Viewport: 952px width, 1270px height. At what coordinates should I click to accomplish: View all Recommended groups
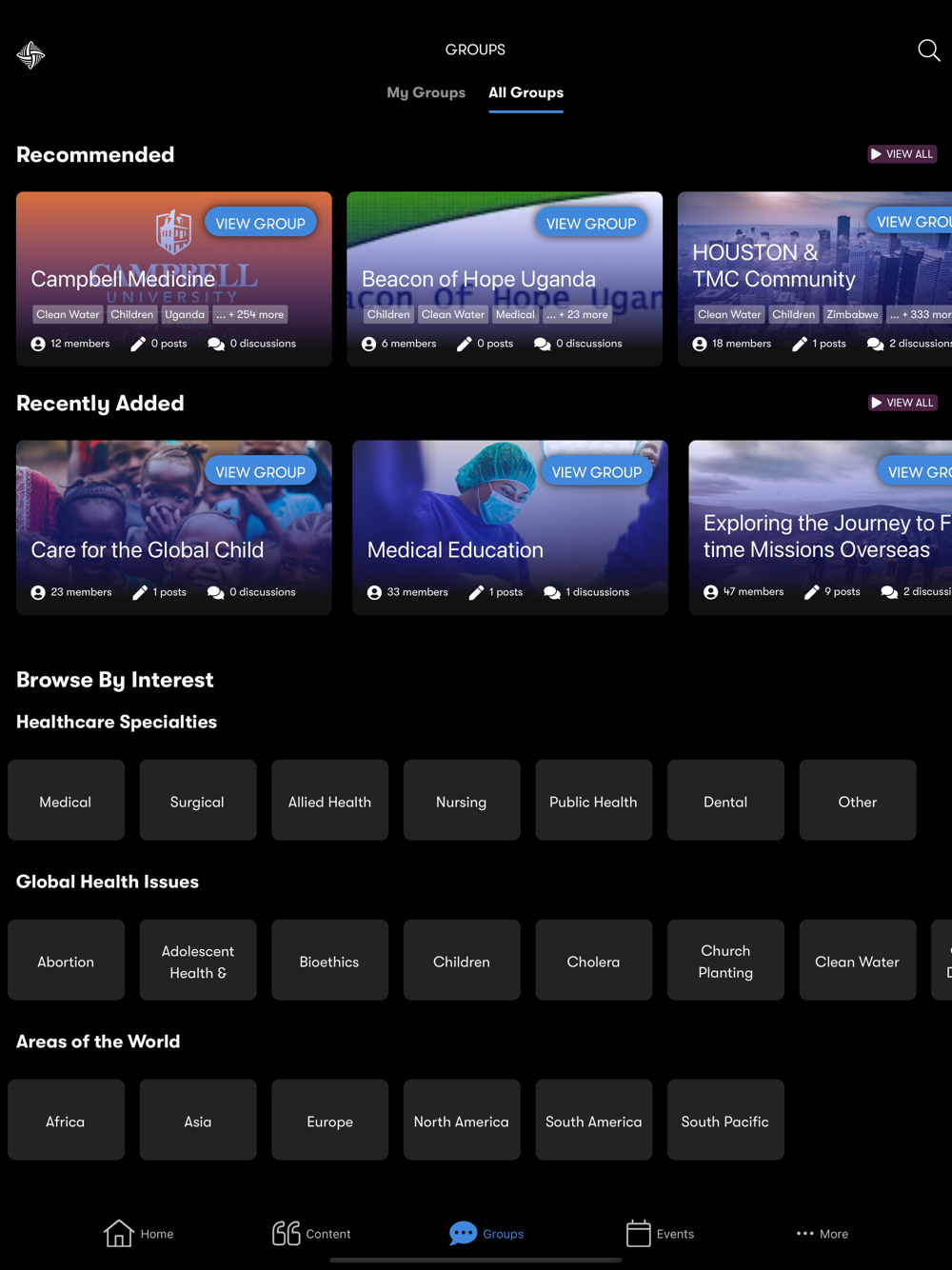(x=902, y=154)
